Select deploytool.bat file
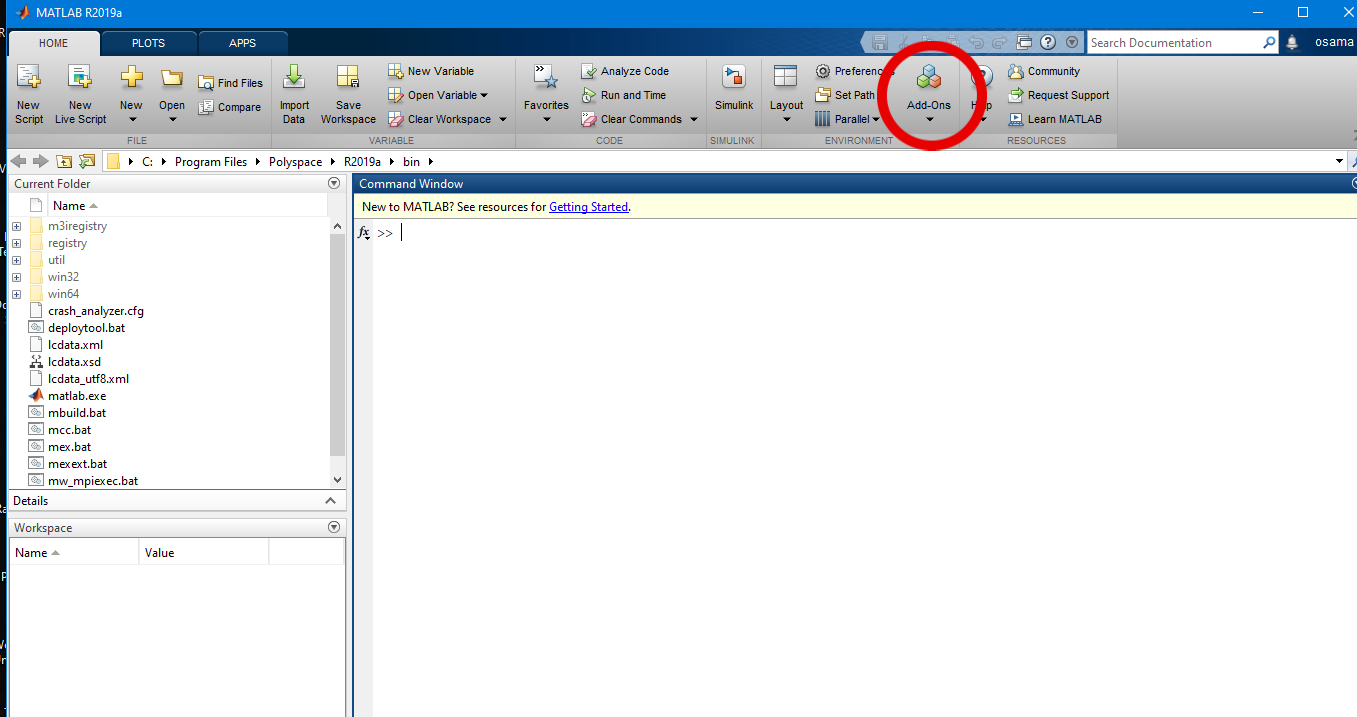The width and height of the screenshot is (1357, 717). pos(86,328)
